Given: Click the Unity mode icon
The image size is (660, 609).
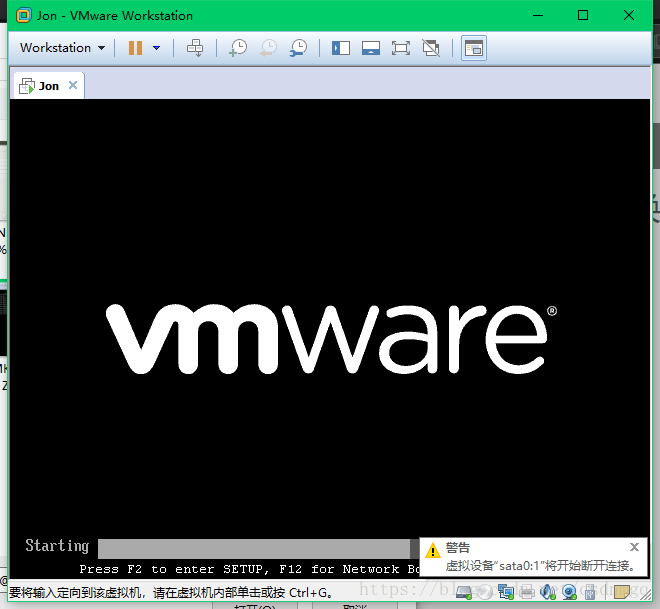Looking at the screenshot, I should pyautogui.click(x=431, y=48).
